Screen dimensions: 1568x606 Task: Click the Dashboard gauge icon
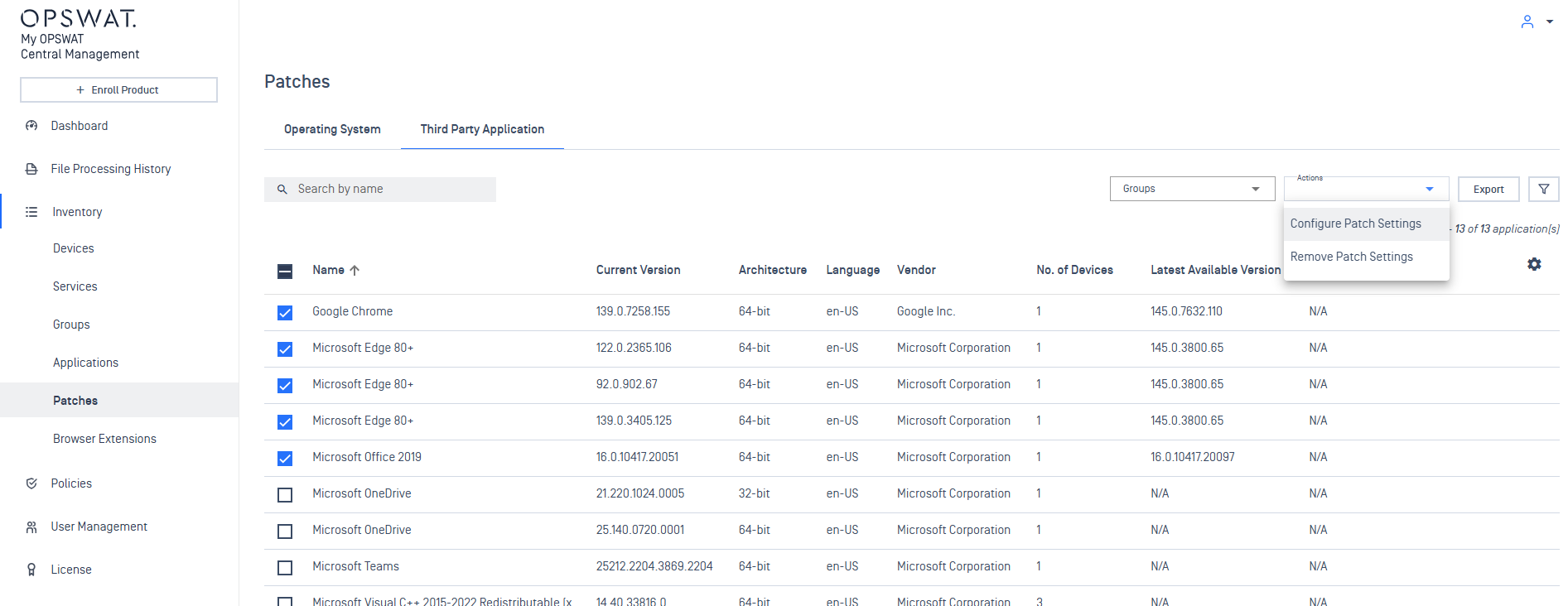point(31,126)
